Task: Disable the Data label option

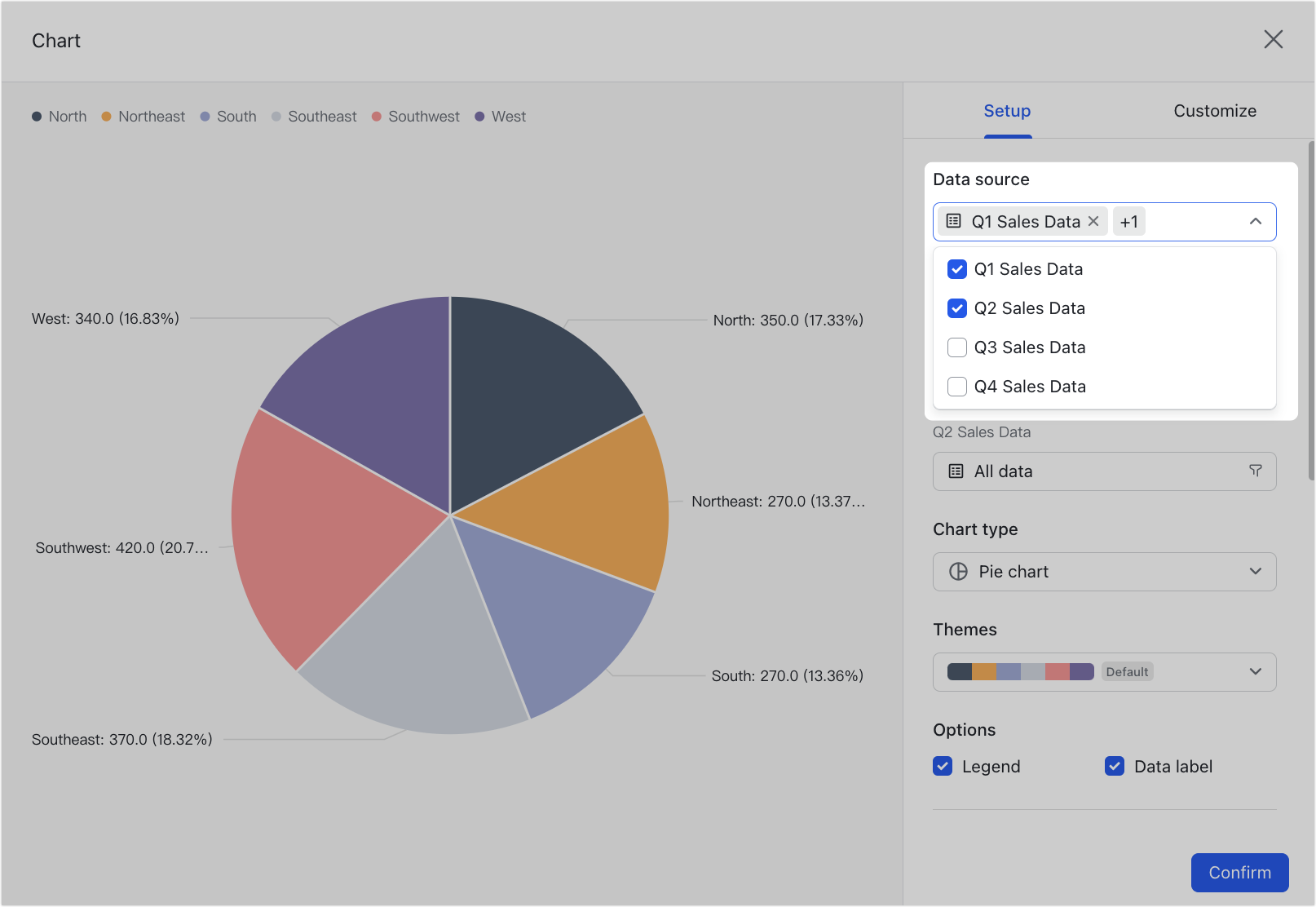Action: point(1114,766)
